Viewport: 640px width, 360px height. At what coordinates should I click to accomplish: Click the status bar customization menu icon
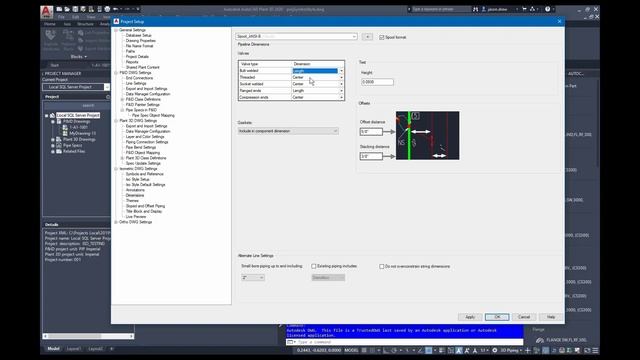[x=596, y=350]
